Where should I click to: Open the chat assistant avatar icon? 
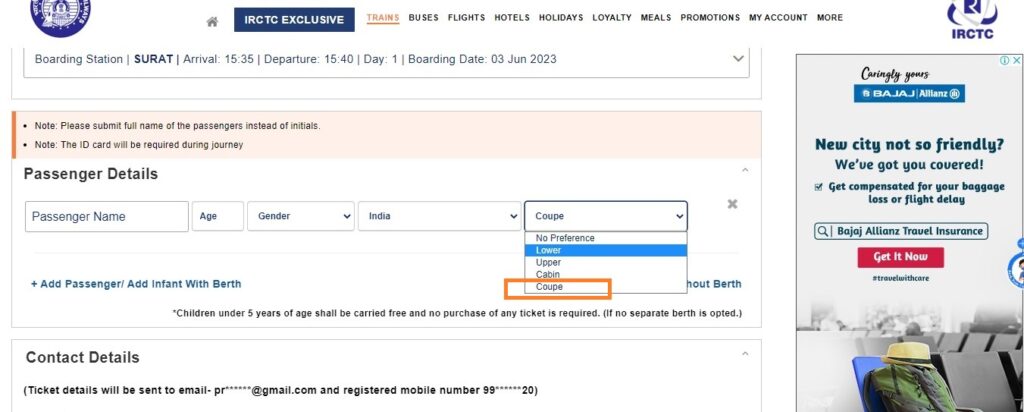1015,268
